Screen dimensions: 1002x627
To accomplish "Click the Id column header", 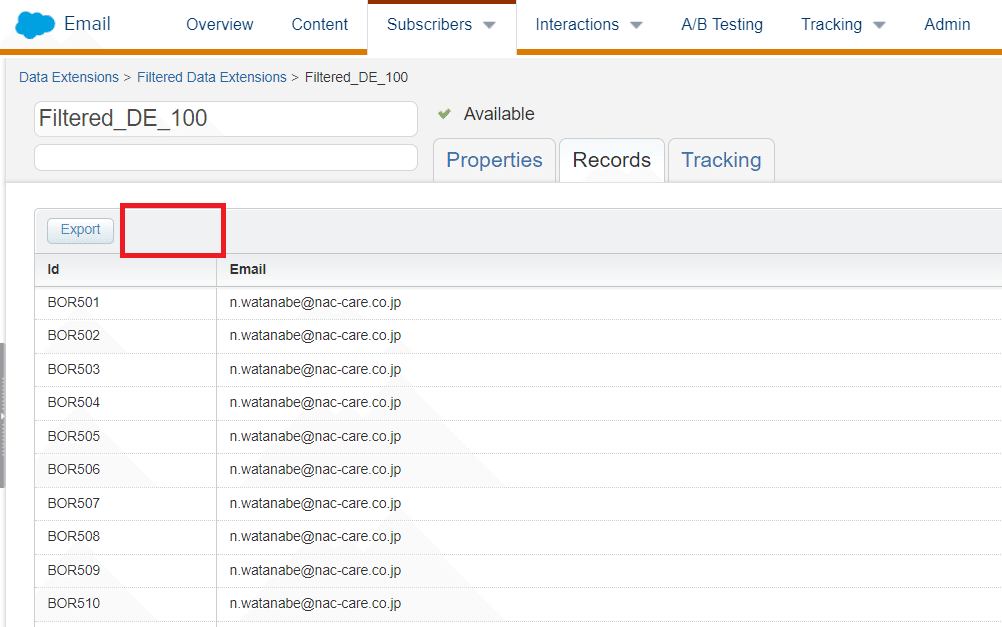I will coord(126,270).
